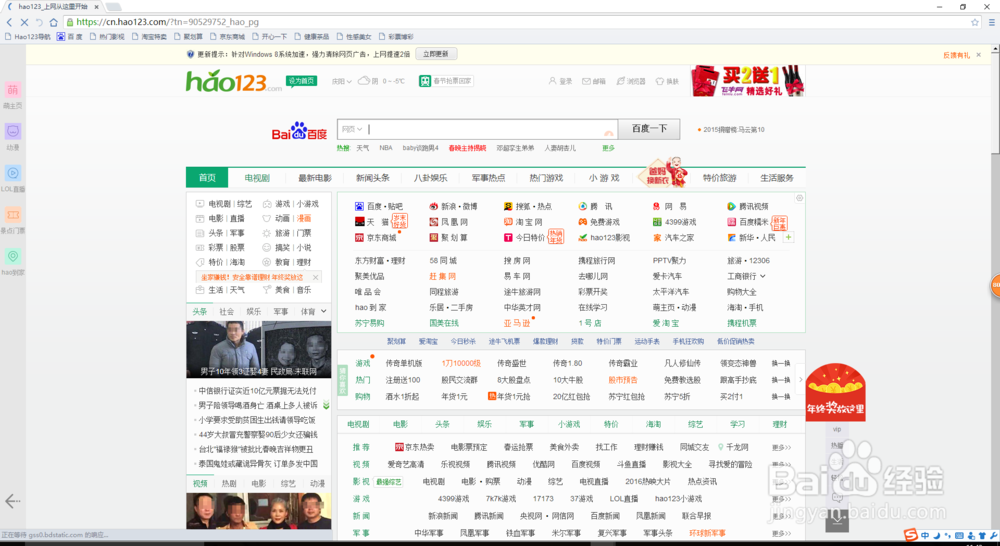Expand the 庆阳 city dropdown

[342, 82]
